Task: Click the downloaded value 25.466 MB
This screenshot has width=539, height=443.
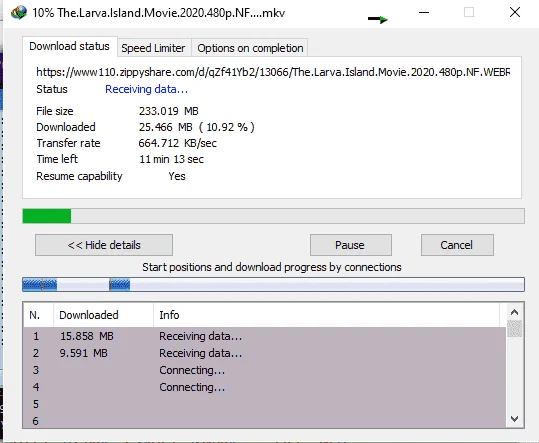Action: [x=197, y=127]
